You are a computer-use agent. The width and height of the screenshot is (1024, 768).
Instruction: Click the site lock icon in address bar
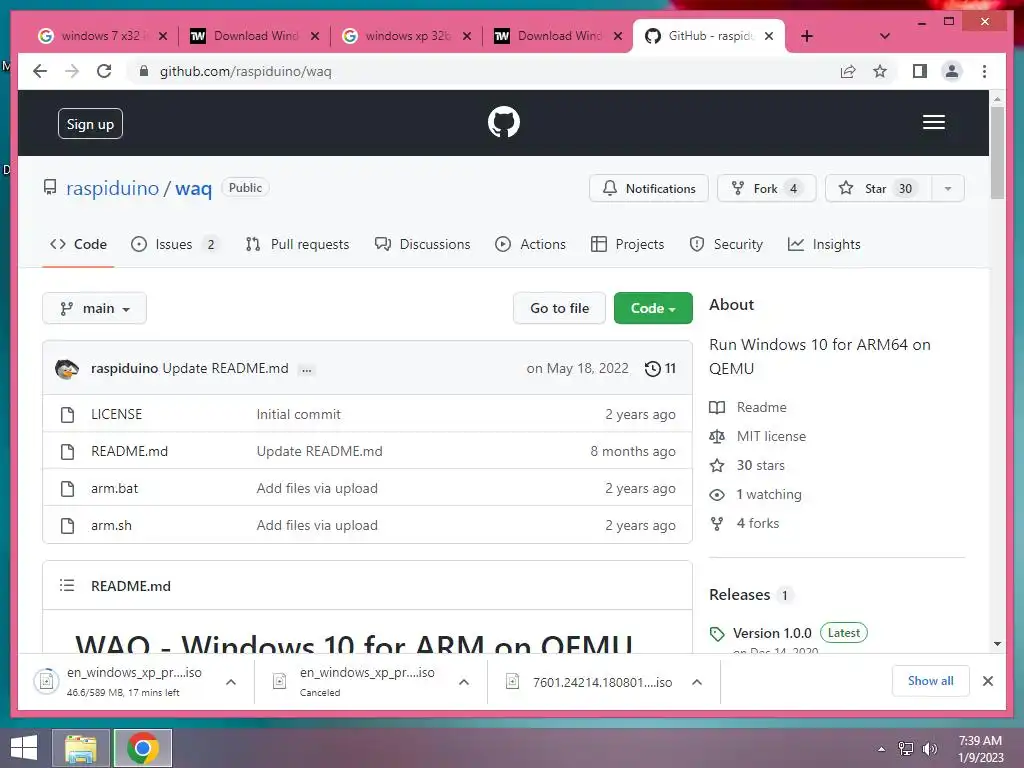point(144,71)
